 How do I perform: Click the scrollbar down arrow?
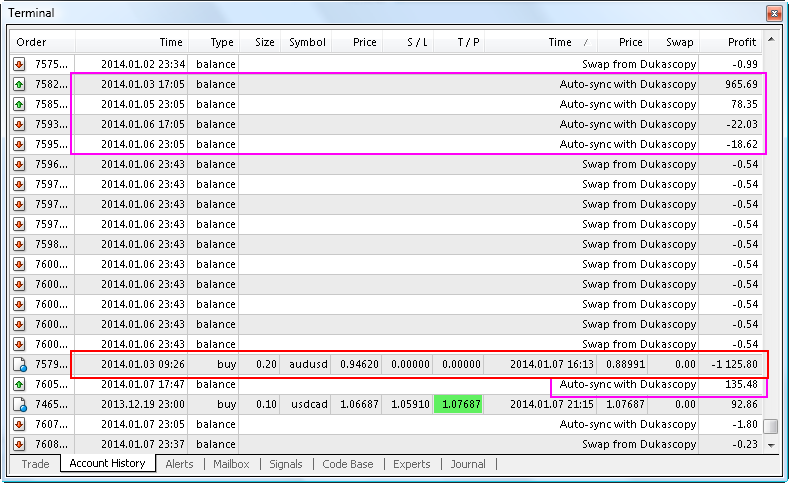tap(771, 445)
